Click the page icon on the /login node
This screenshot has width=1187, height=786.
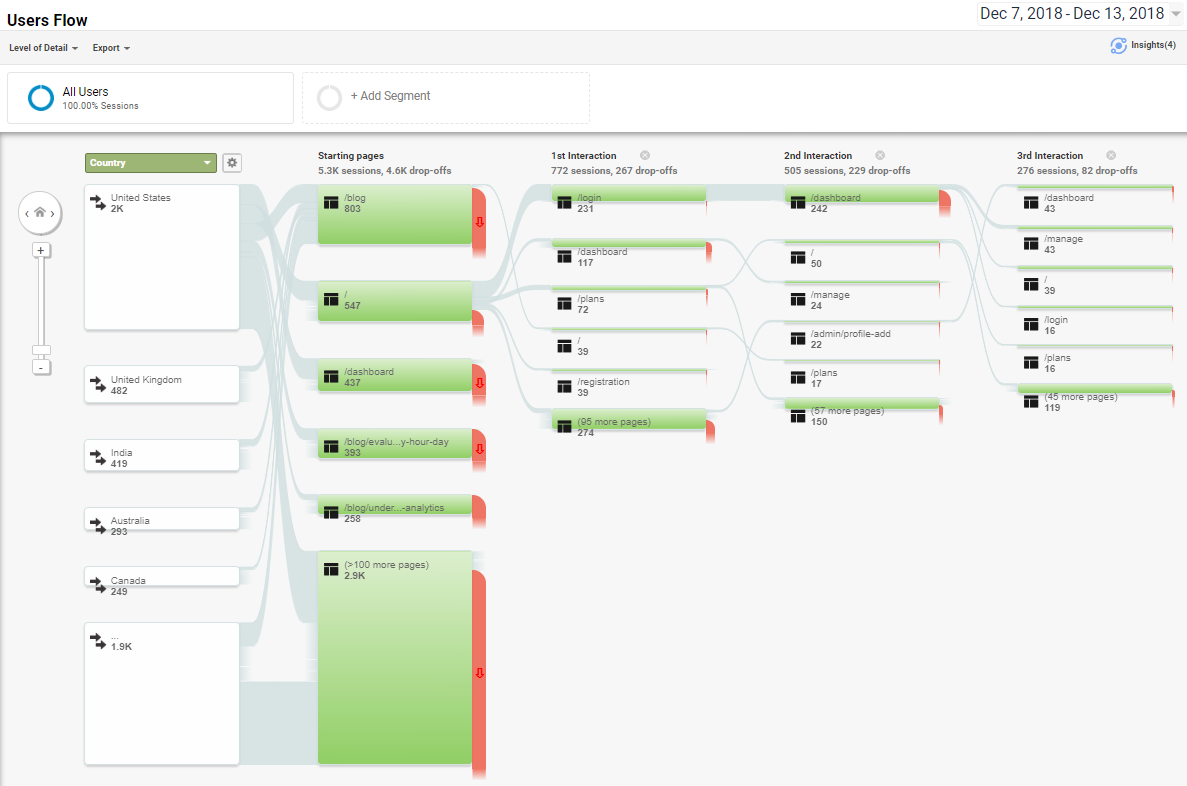565,201
